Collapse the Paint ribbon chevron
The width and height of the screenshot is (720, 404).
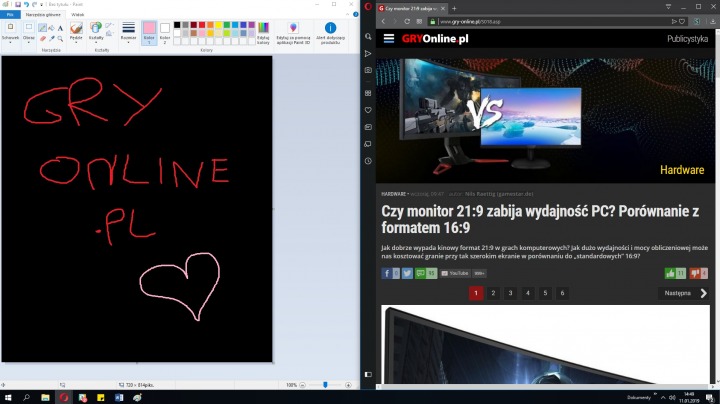tap(348, 14)
